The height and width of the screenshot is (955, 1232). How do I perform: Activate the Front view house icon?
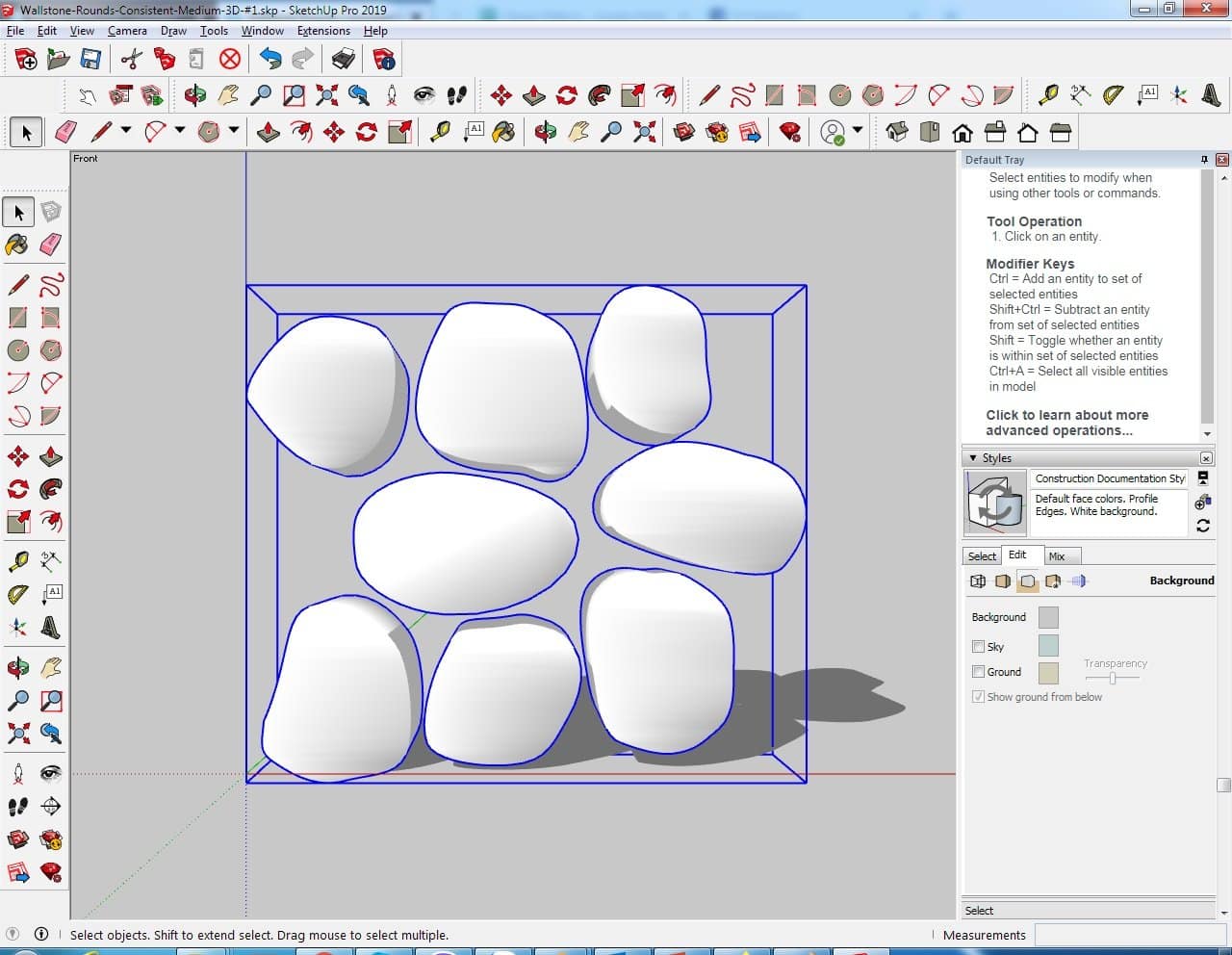(x=962, y=132)
